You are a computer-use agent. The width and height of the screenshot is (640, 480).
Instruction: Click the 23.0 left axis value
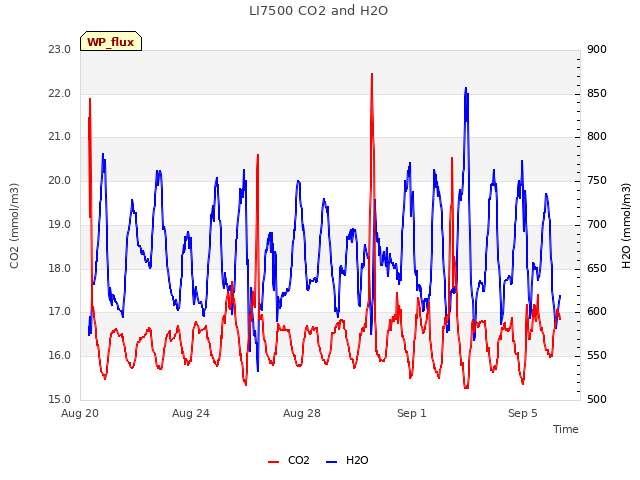tap(60, 49)
